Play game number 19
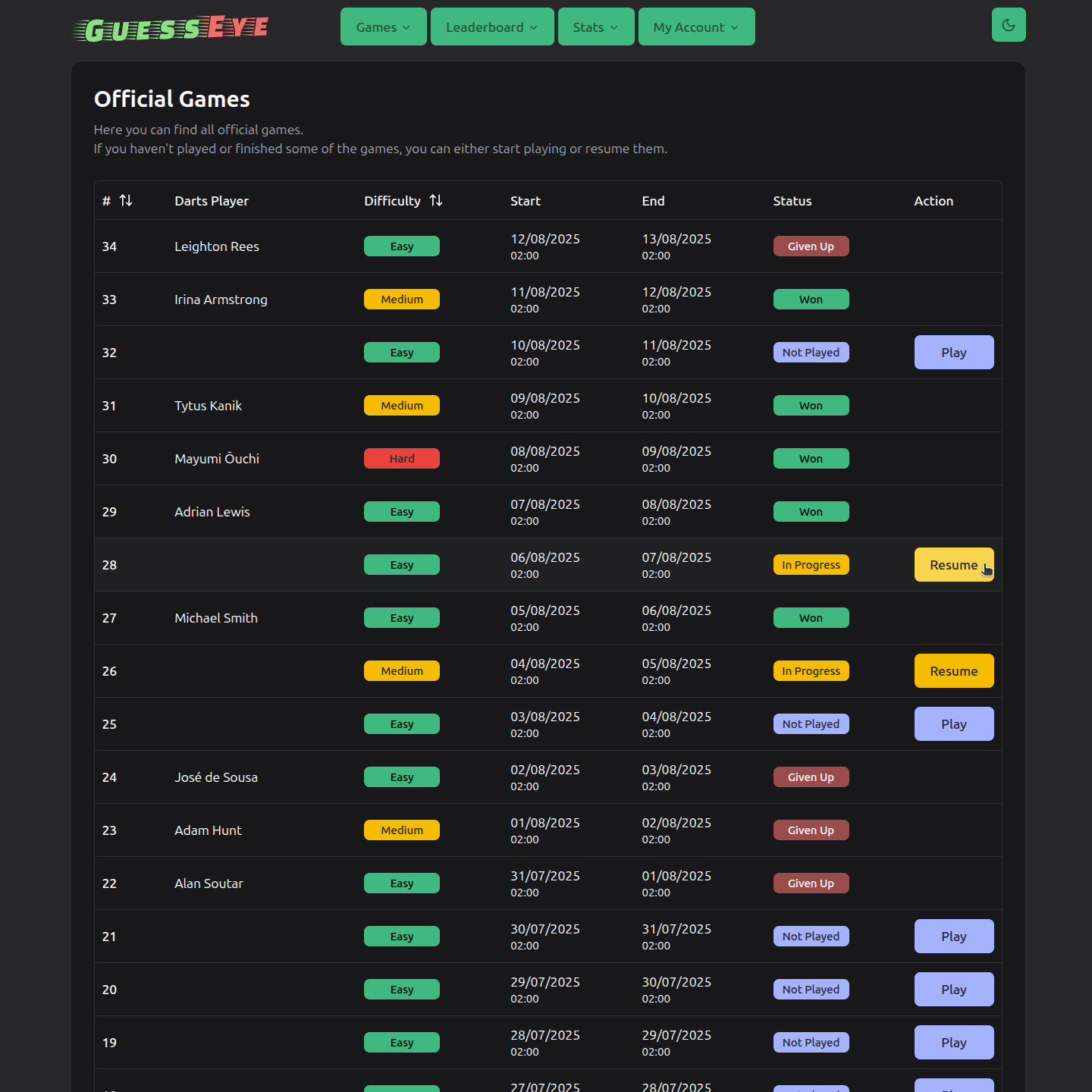 tap(954, 1042)
